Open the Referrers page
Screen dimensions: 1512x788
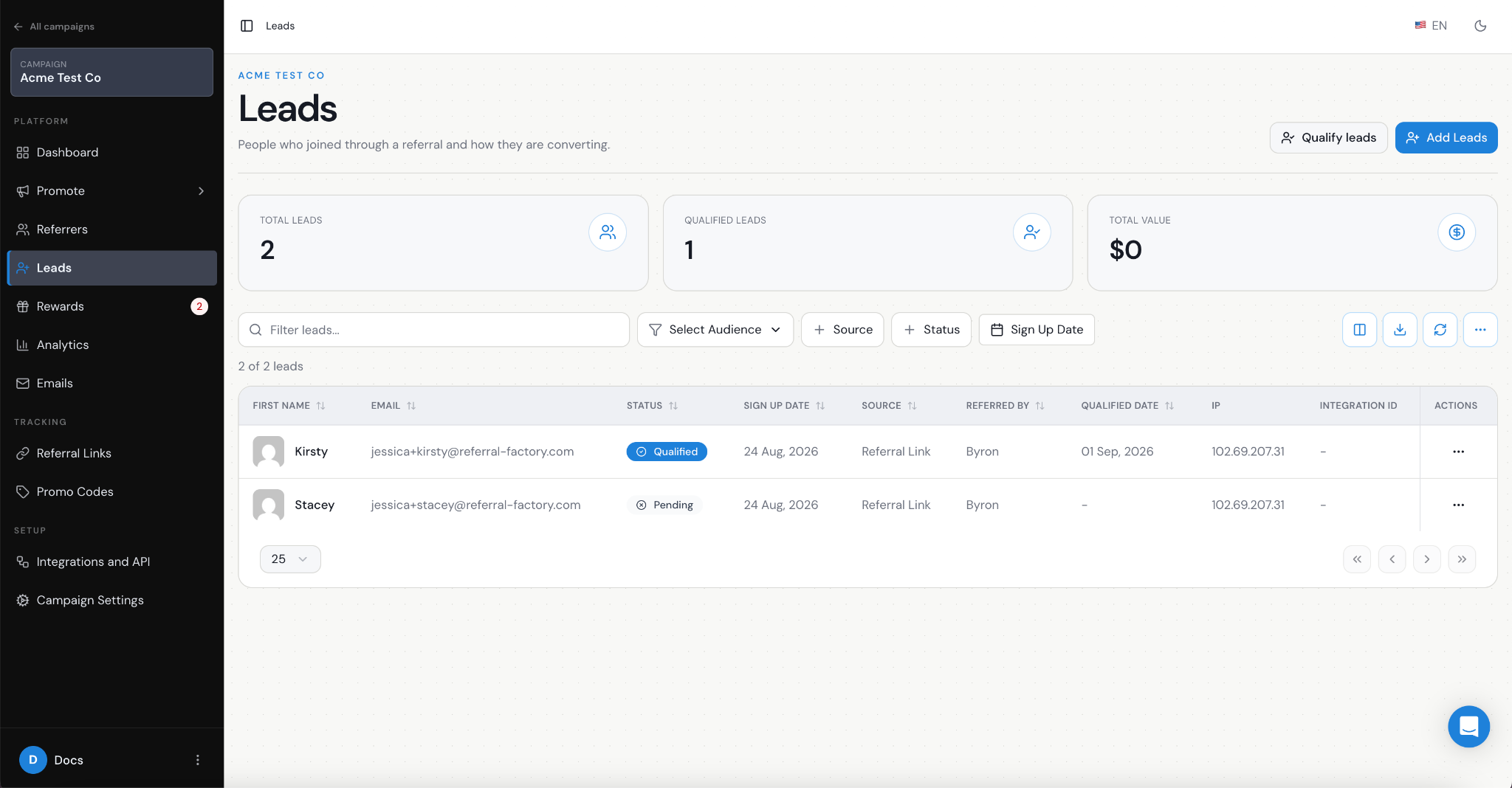(x=111, y=229)
